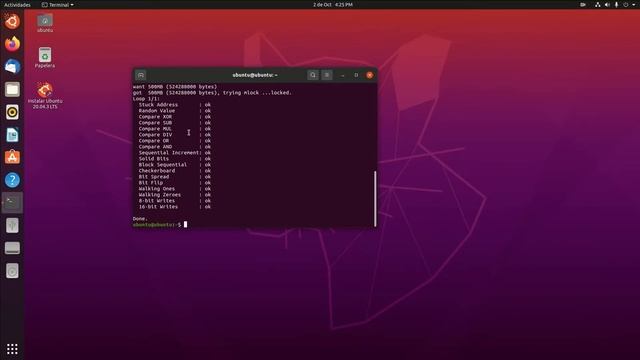The width and height of the screenshot is (640, 360).
Task: Open the Files manager in the dock
Action: point(12,89)
